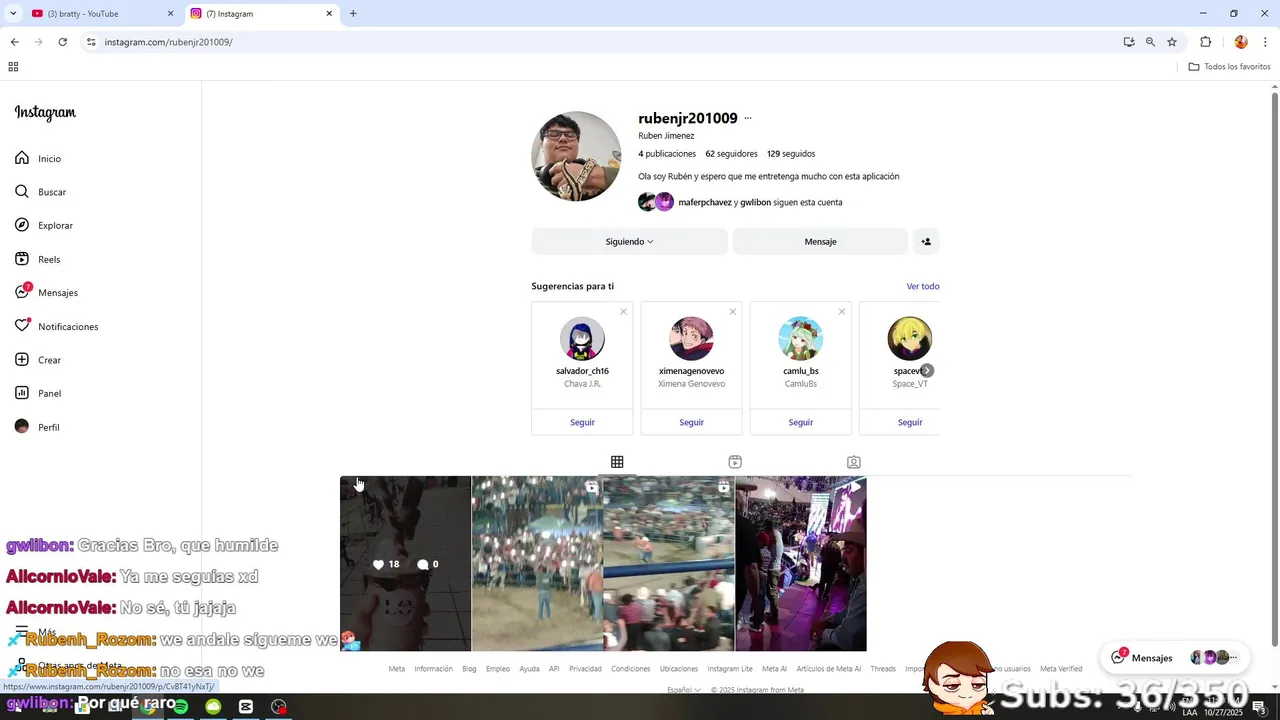The image size is (1280, 720).
Task: Reload the page
Action: (62, 42)
